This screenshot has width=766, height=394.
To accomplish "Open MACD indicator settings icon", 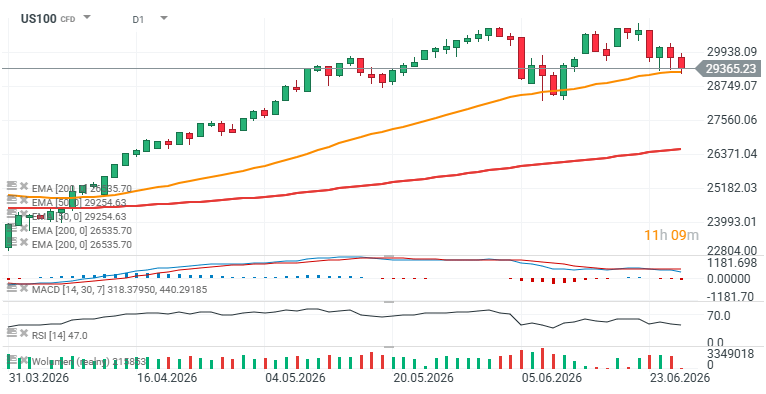I will (x=12, y=287).
